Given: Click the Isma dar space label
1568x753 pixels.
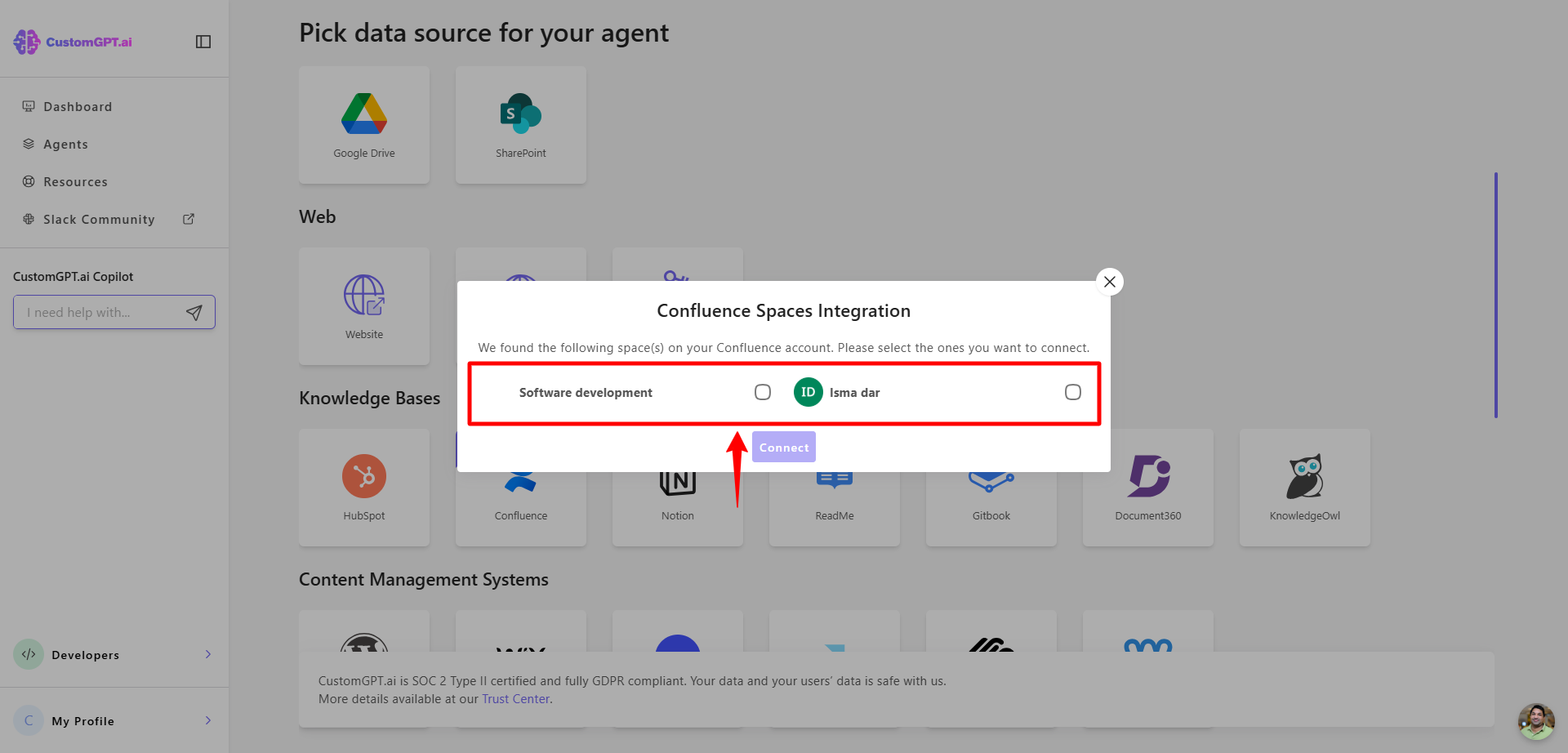Looking at the screenshot, I should pos(855,392).
